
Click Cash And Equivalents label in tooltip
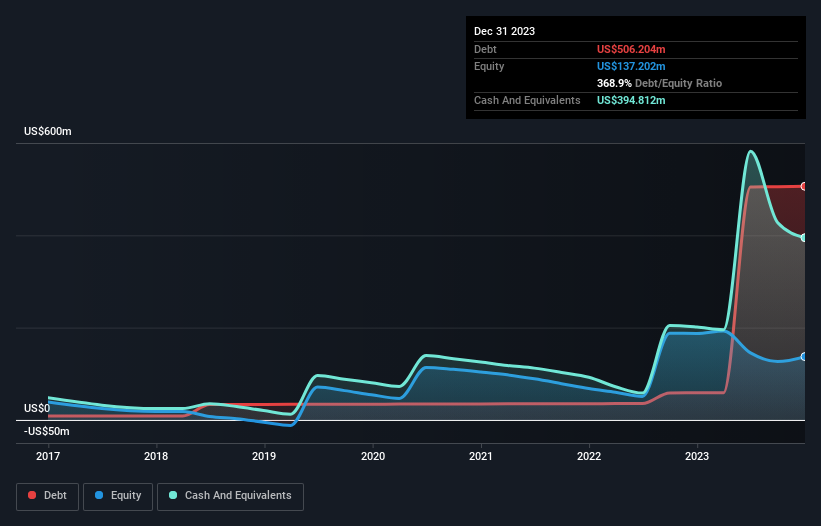527,100
